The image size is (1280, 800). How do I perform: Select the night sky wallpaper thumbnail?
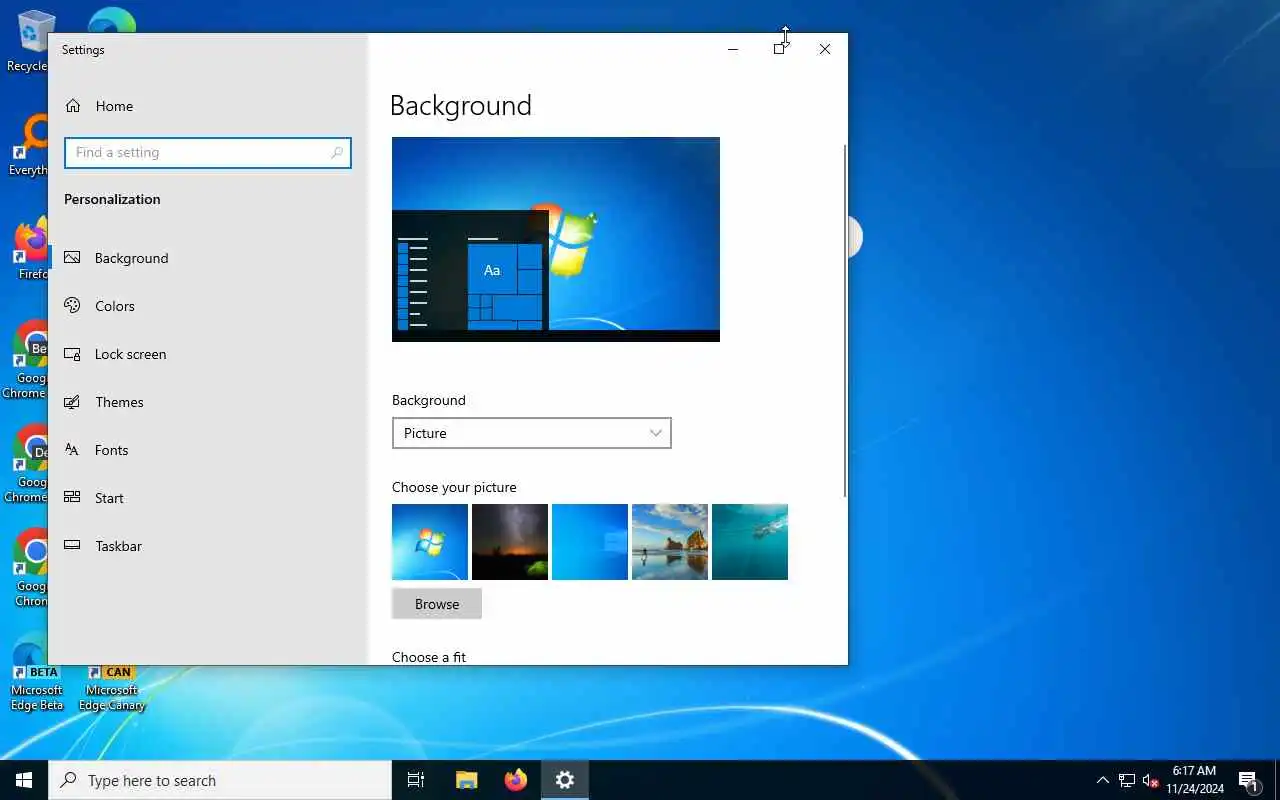click(510, 542)
